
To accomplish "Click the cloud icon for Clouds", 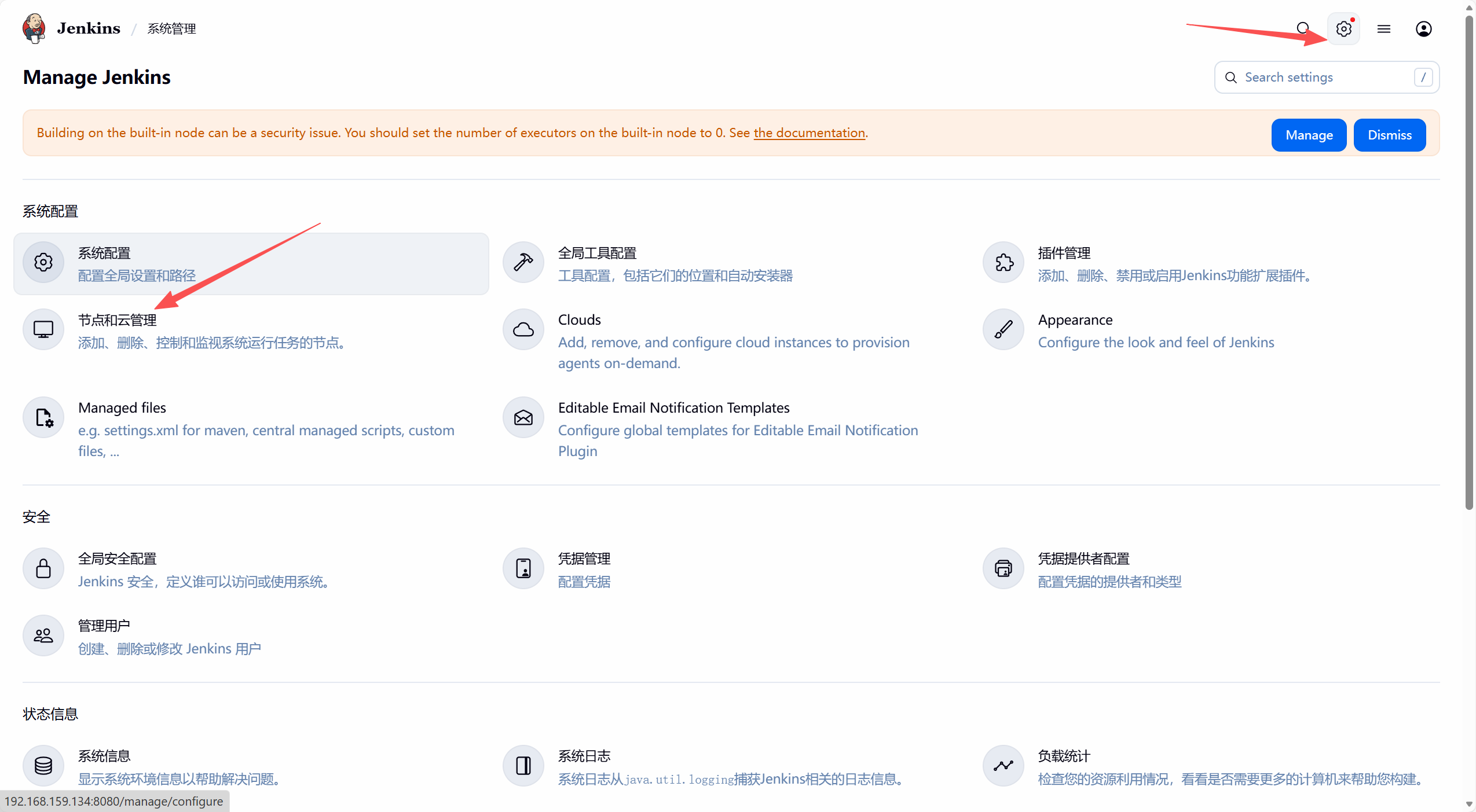I will coord(523,329).
